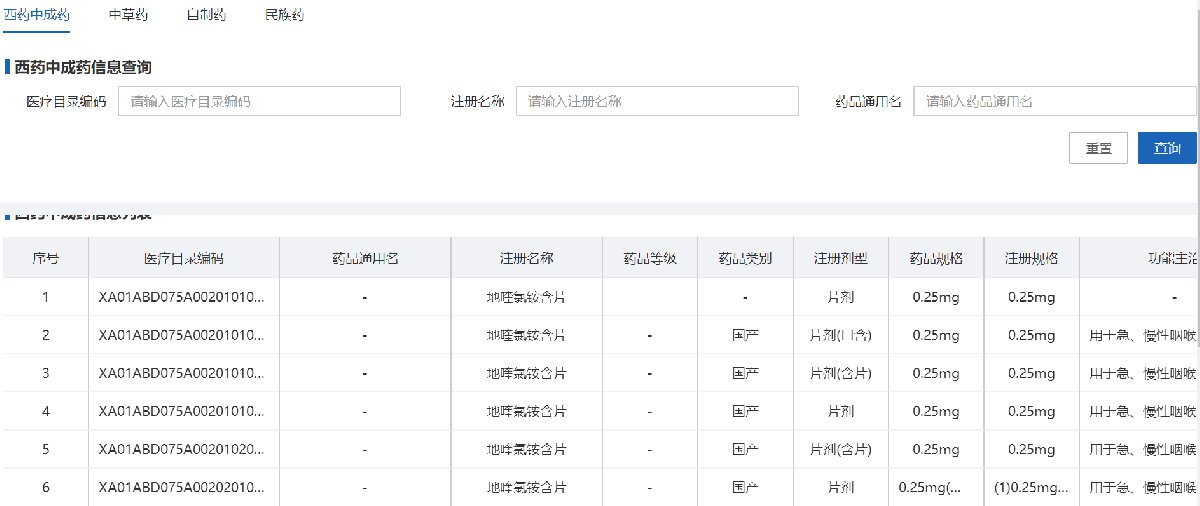
Task: Select the 药品类别 column header
Action: [745, 258]
